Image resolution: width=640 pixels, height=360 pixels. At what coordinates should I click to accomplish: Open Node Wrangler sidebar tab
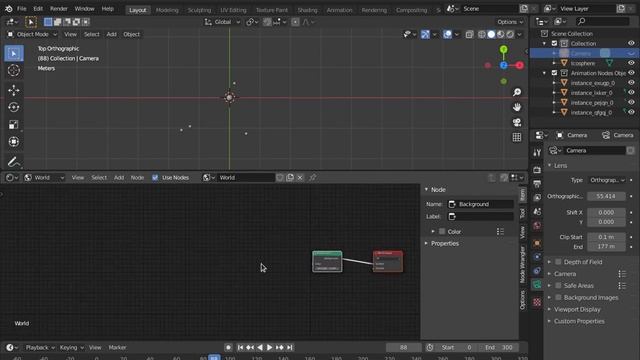(x=523, y=265)
